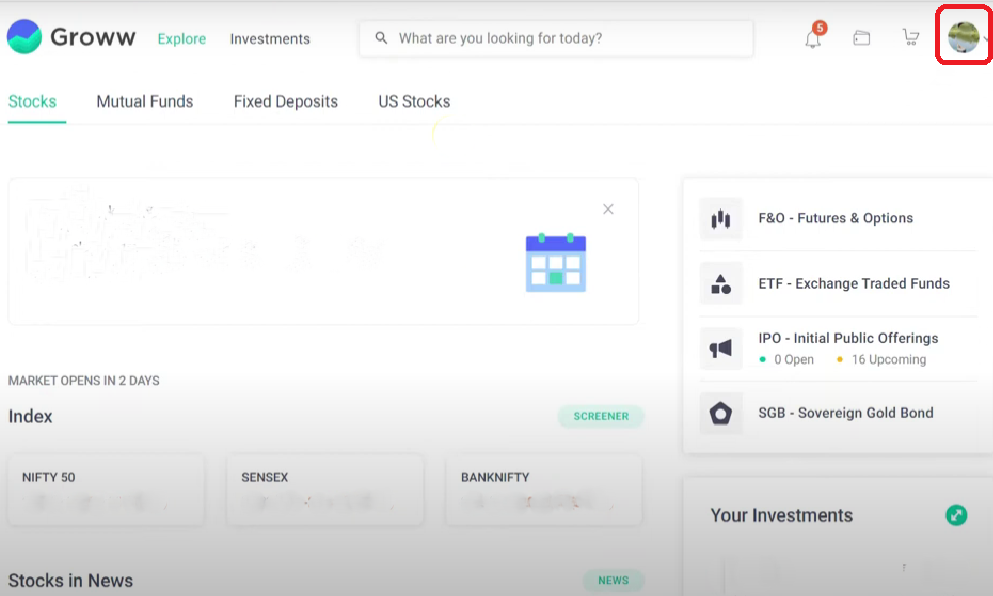
Task: Select the Fixed Deposits tab
Action: pyautogui.click(x=286, y=101)
